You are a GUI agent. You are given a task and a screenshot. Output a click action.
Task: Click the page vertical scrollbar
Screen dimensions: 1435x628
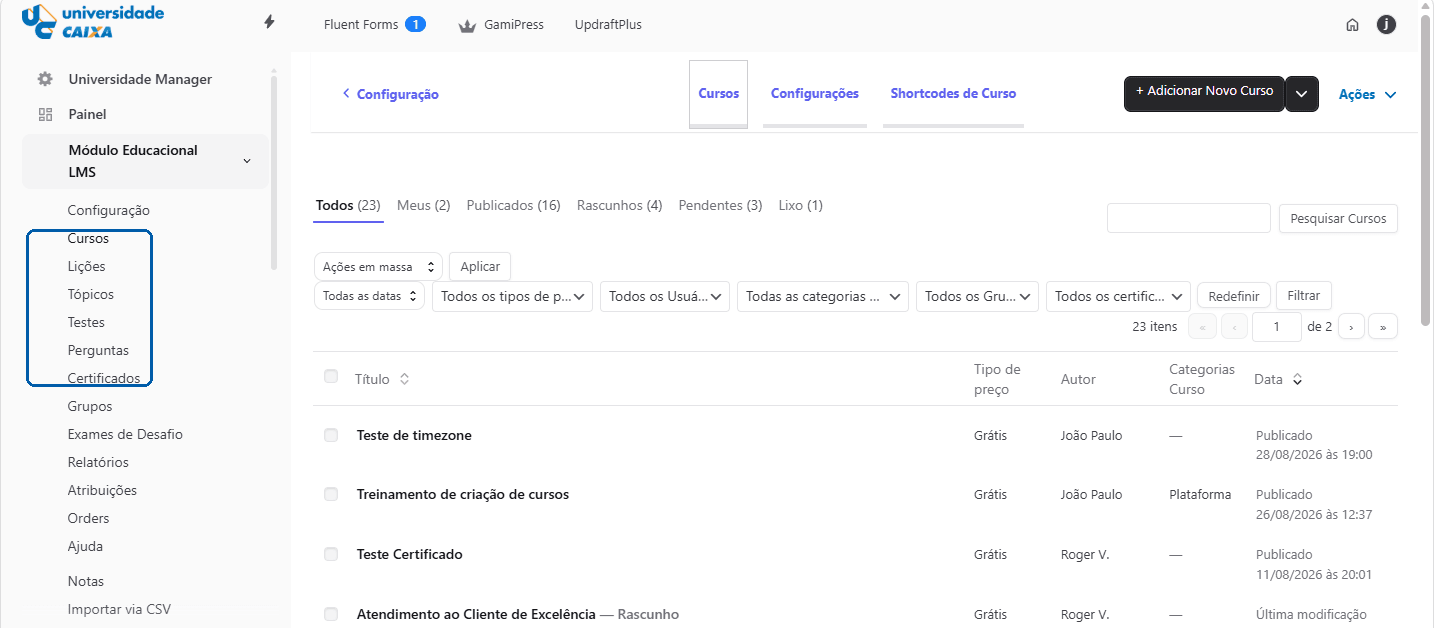point(1426,170)
